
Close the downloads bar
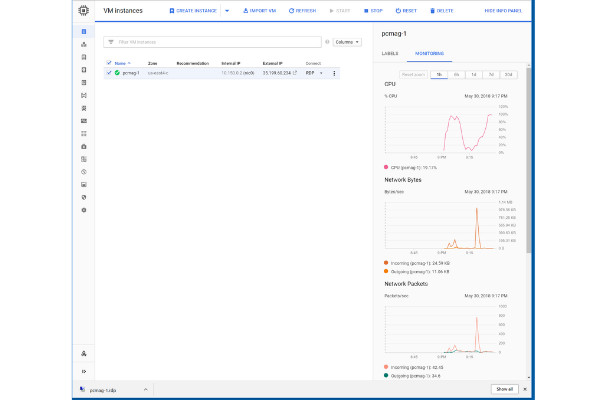point(525,389)
